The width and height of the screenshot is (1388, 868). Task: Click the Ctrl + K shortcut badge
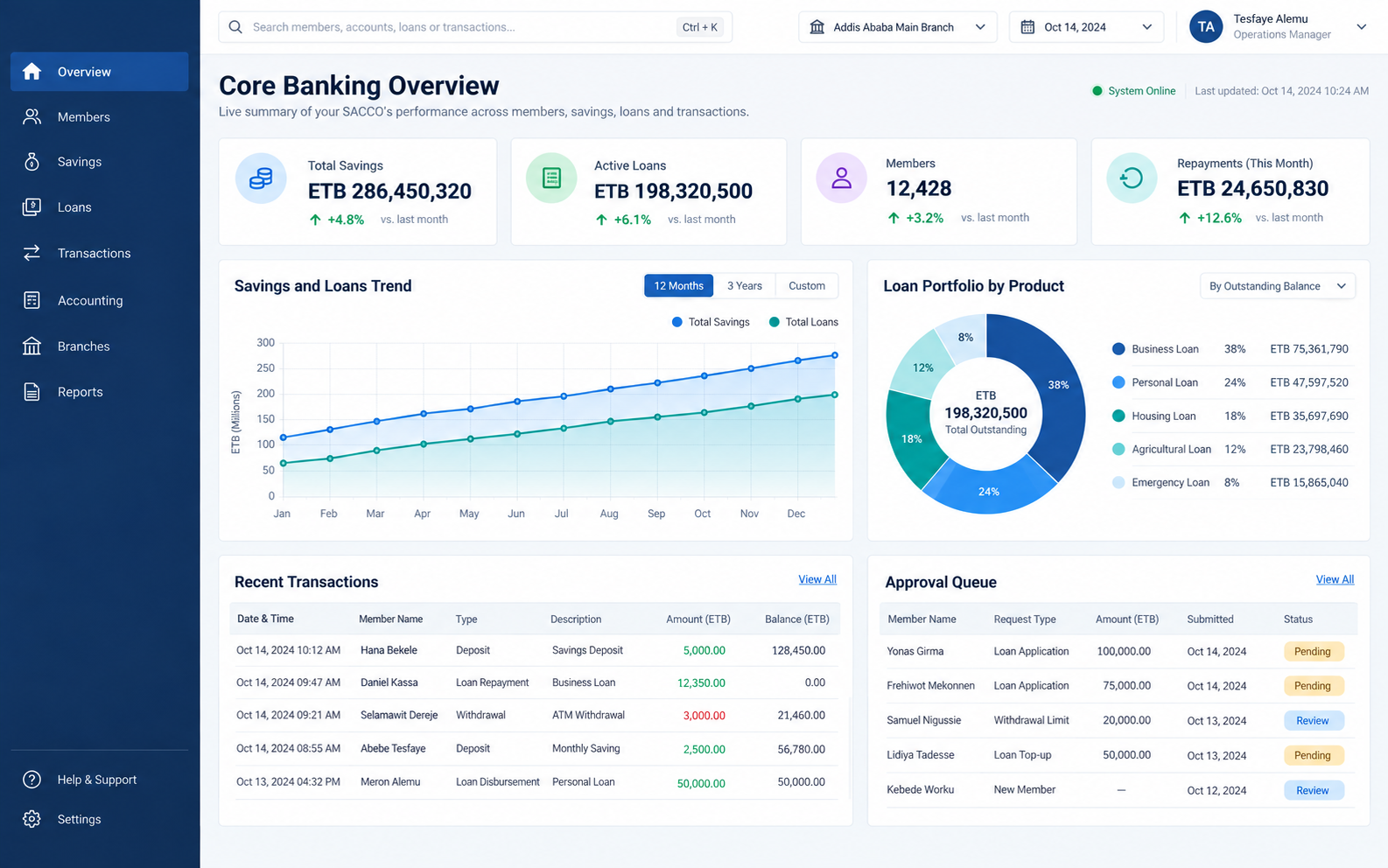pyautogui.click(x=700, y=27)
